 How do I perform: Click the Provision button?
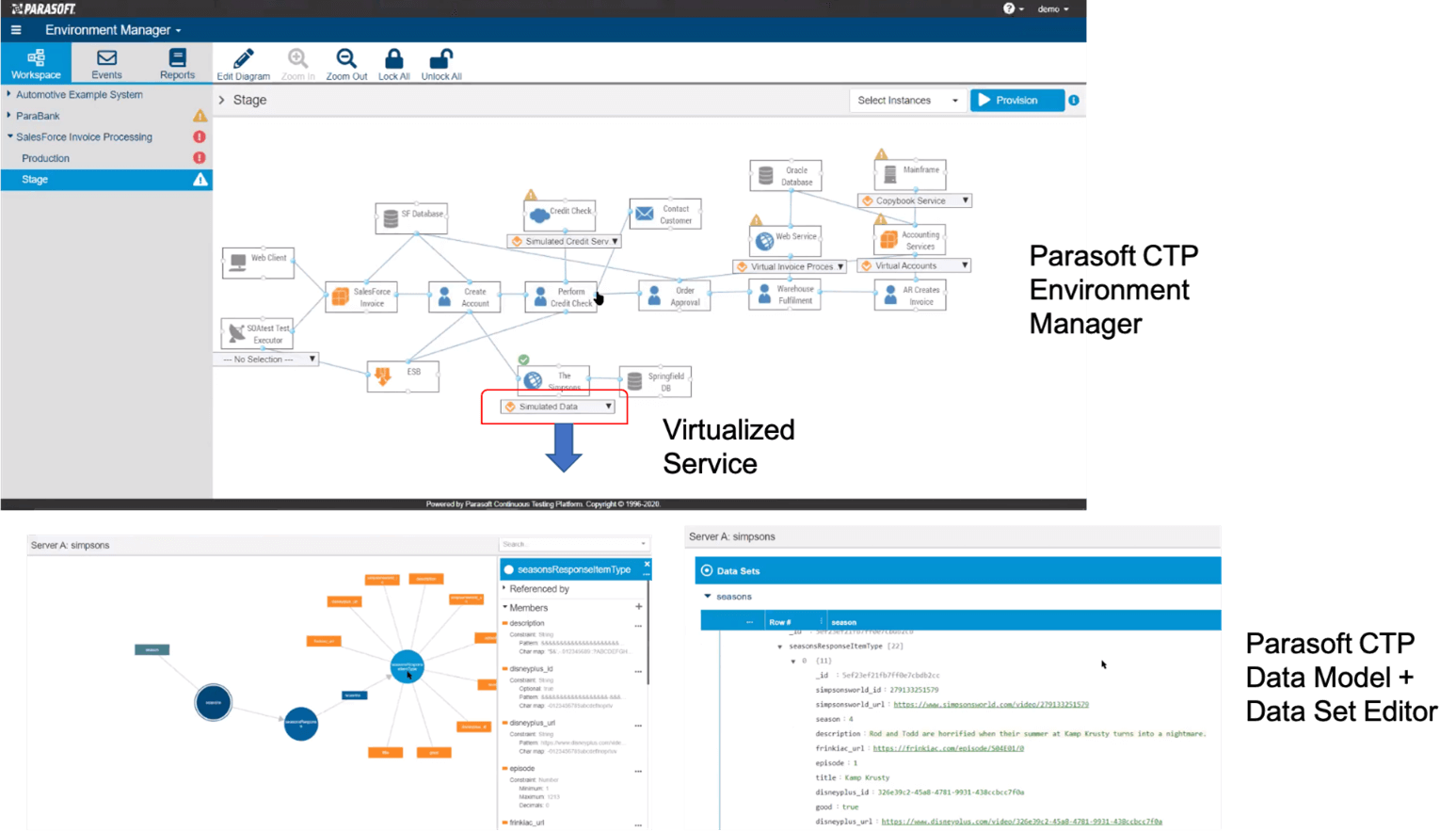[1016, 100]
